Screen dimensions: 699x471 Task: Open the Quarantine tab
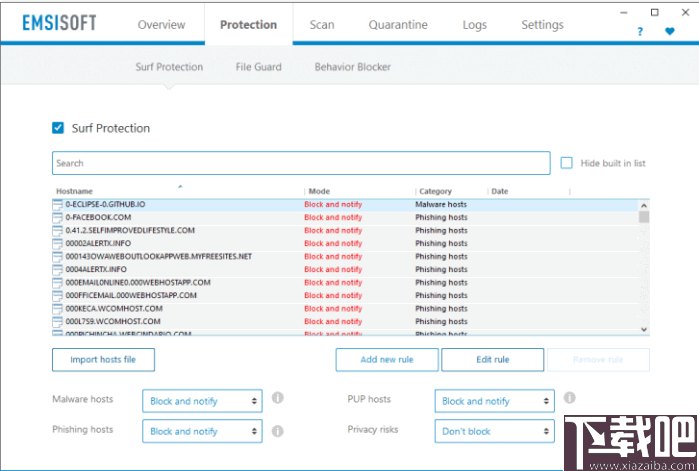pos(398,25)
